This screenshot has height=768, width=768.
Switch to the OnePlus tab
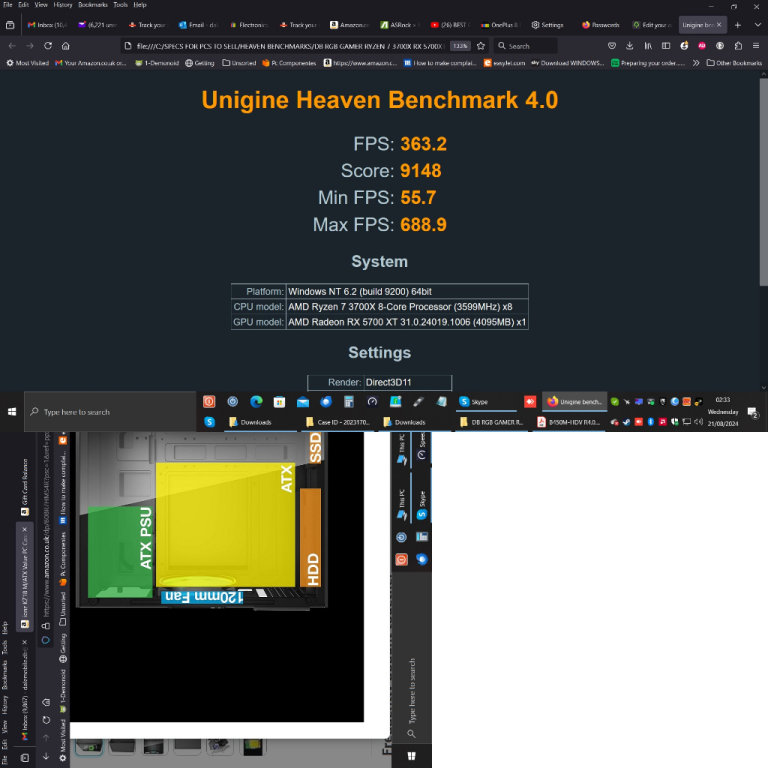(500, 25)
